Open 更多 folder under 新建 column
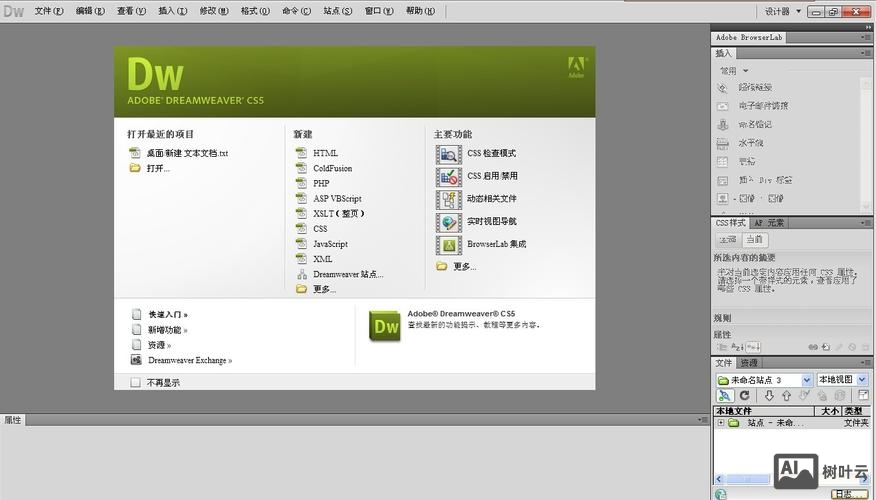Screen dimensions: 876x500 pos(324,289)
